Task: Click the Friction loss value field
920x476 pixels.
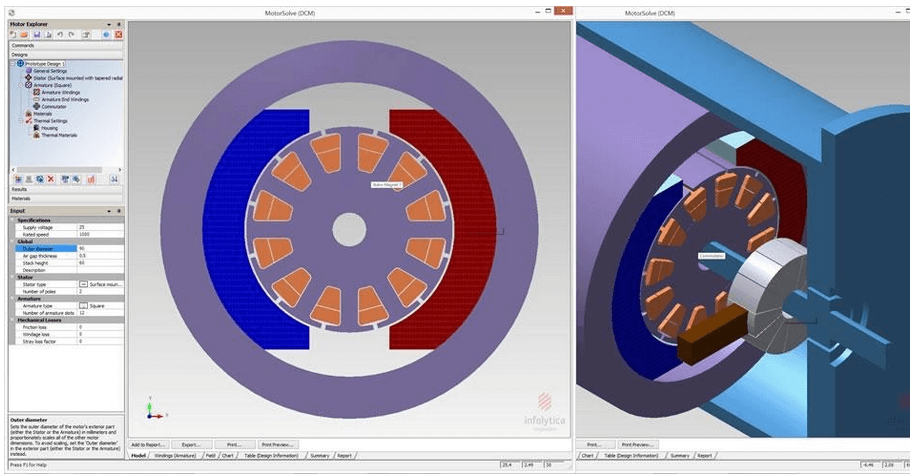Action: pyautogui.click(x=100, y=327)
